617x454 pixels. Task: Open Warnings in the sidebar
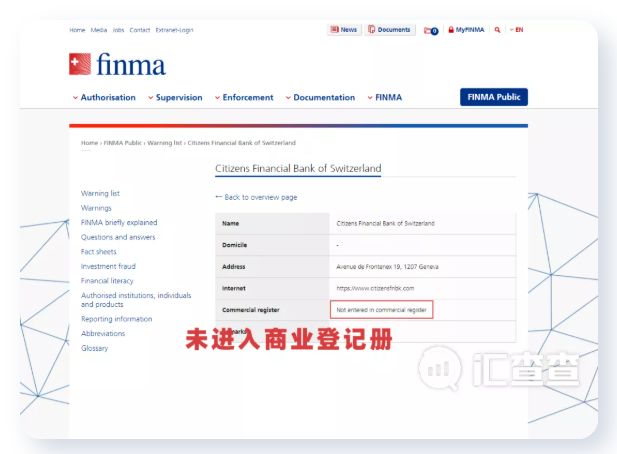(96, 208)
